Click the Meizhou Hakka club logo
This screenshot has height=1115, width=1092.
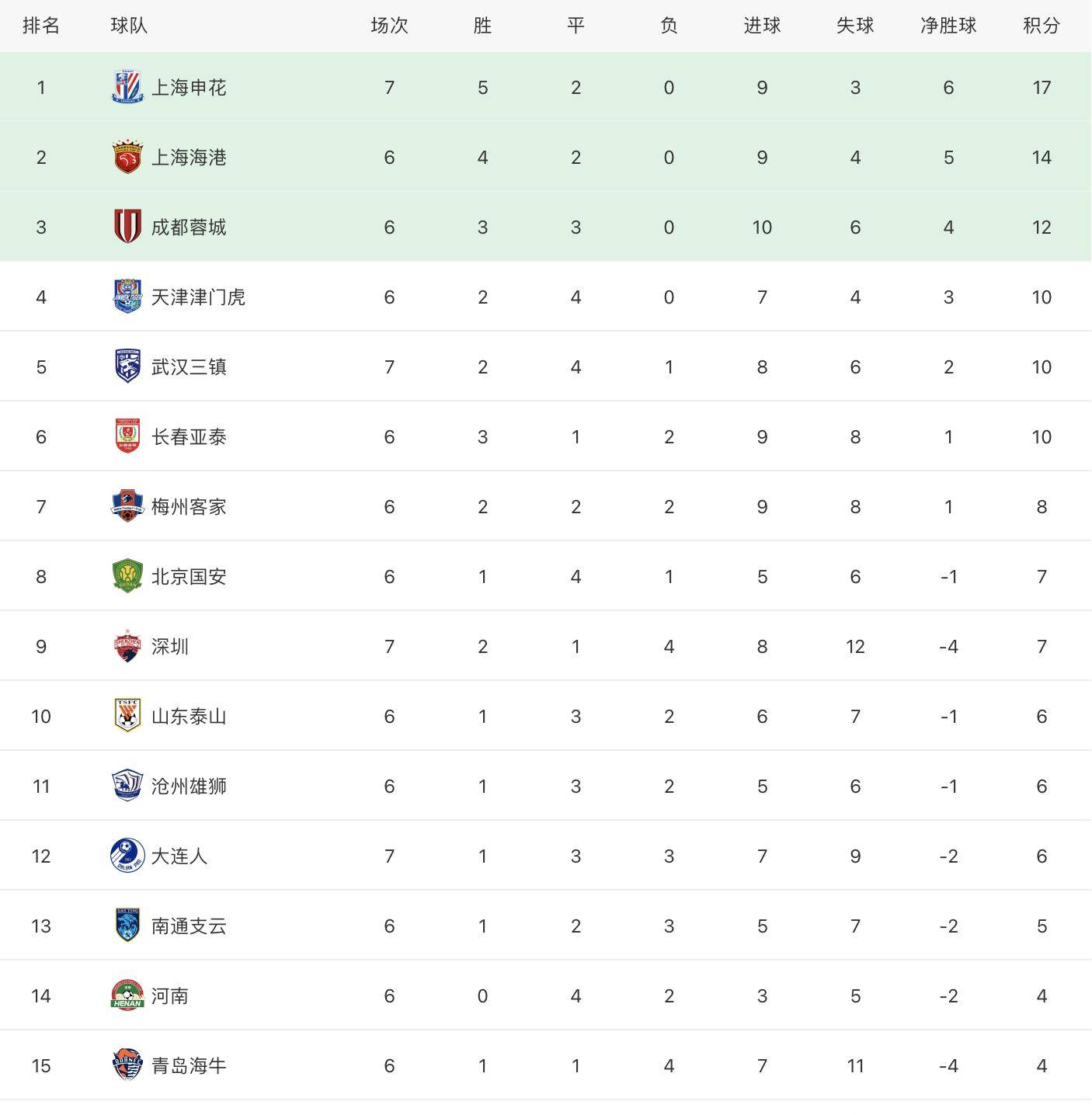click(127, 506)
